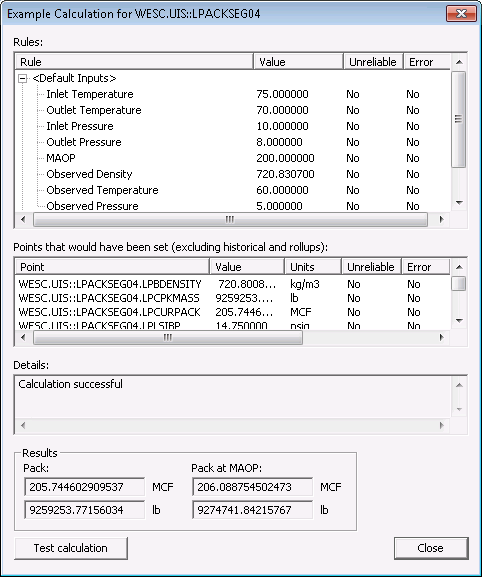This screenshot has width=482, height=577.
Task: Select the Observed Pressure rule
Action: 92,206
